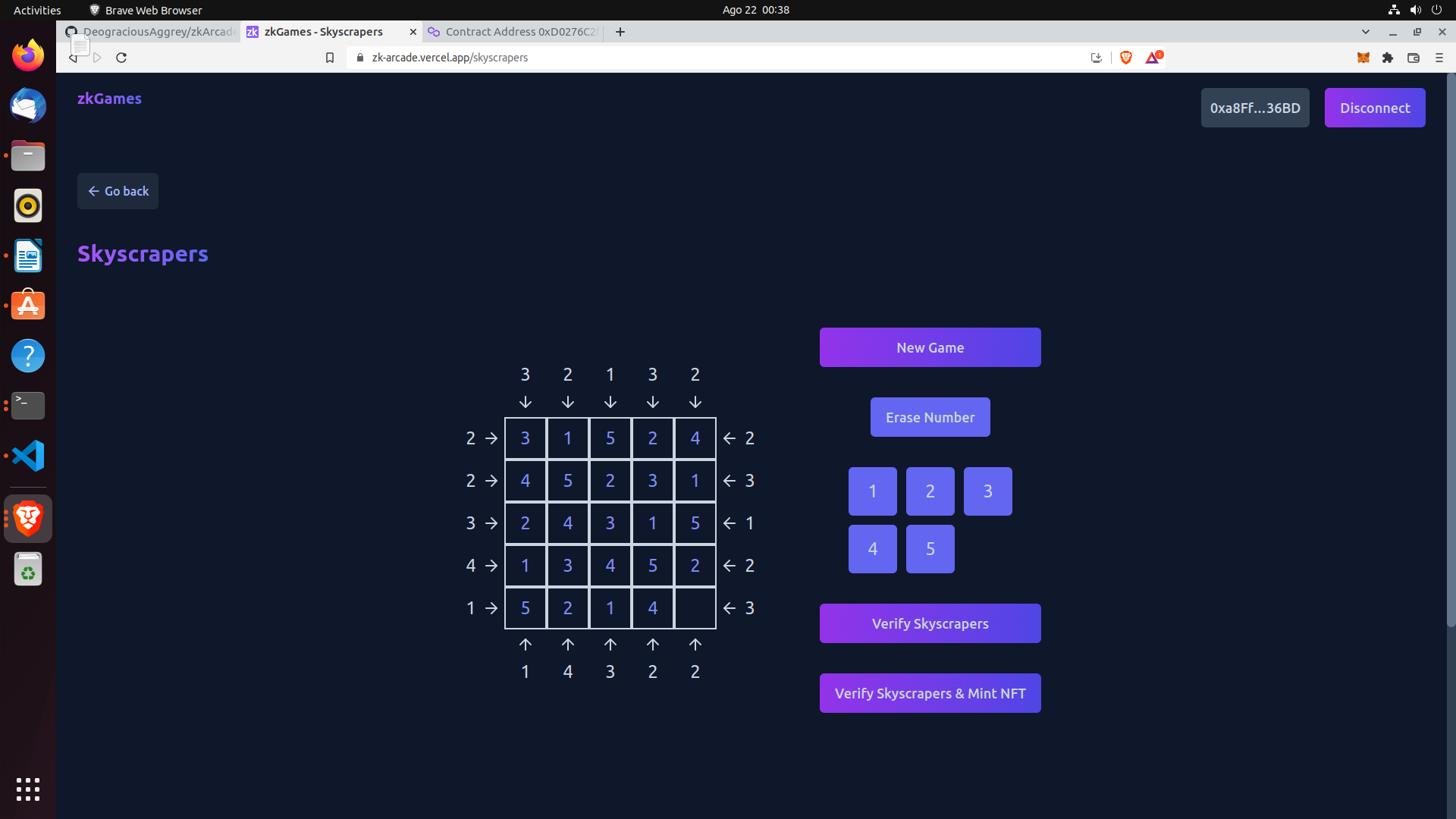Click the Go back link
This screenshot has width=1456, height=819.
coord(118,191)
